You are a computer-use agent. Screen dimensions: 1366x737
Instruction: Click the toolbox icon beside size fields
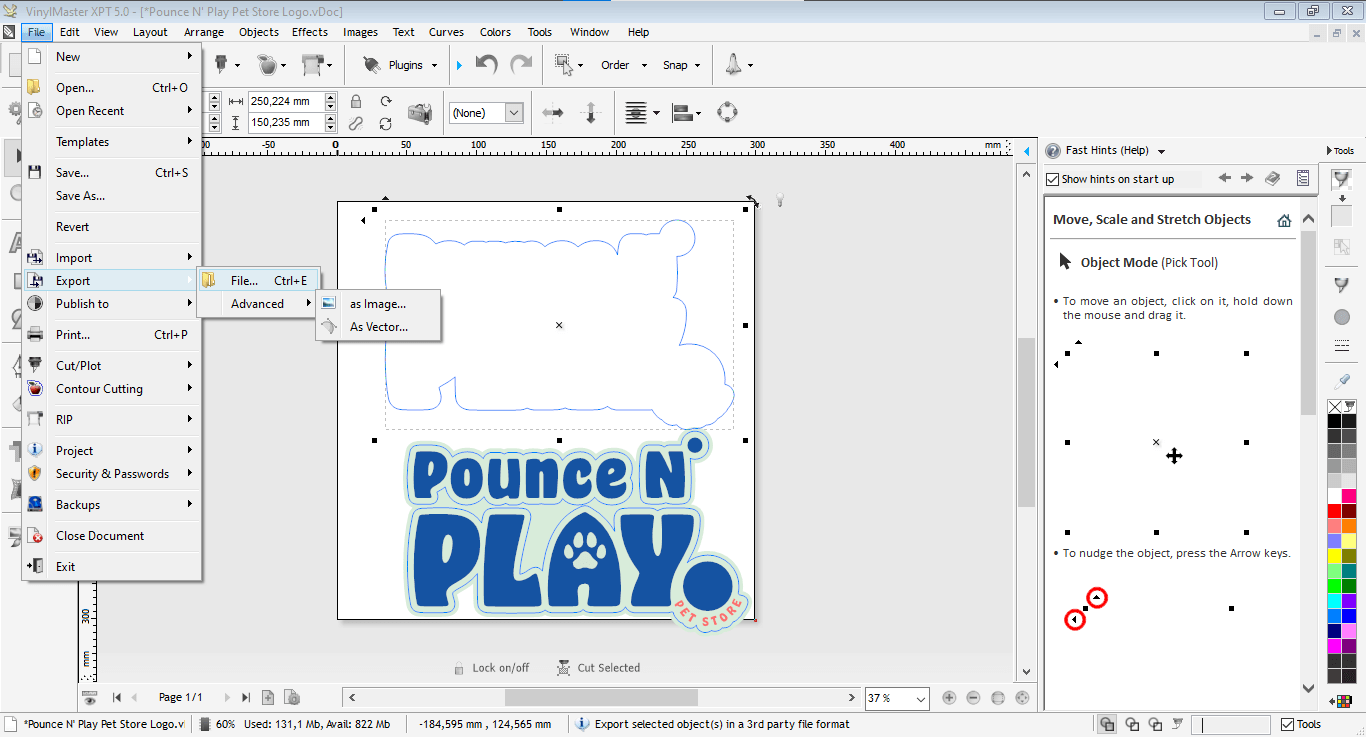[x=420, y=113]
